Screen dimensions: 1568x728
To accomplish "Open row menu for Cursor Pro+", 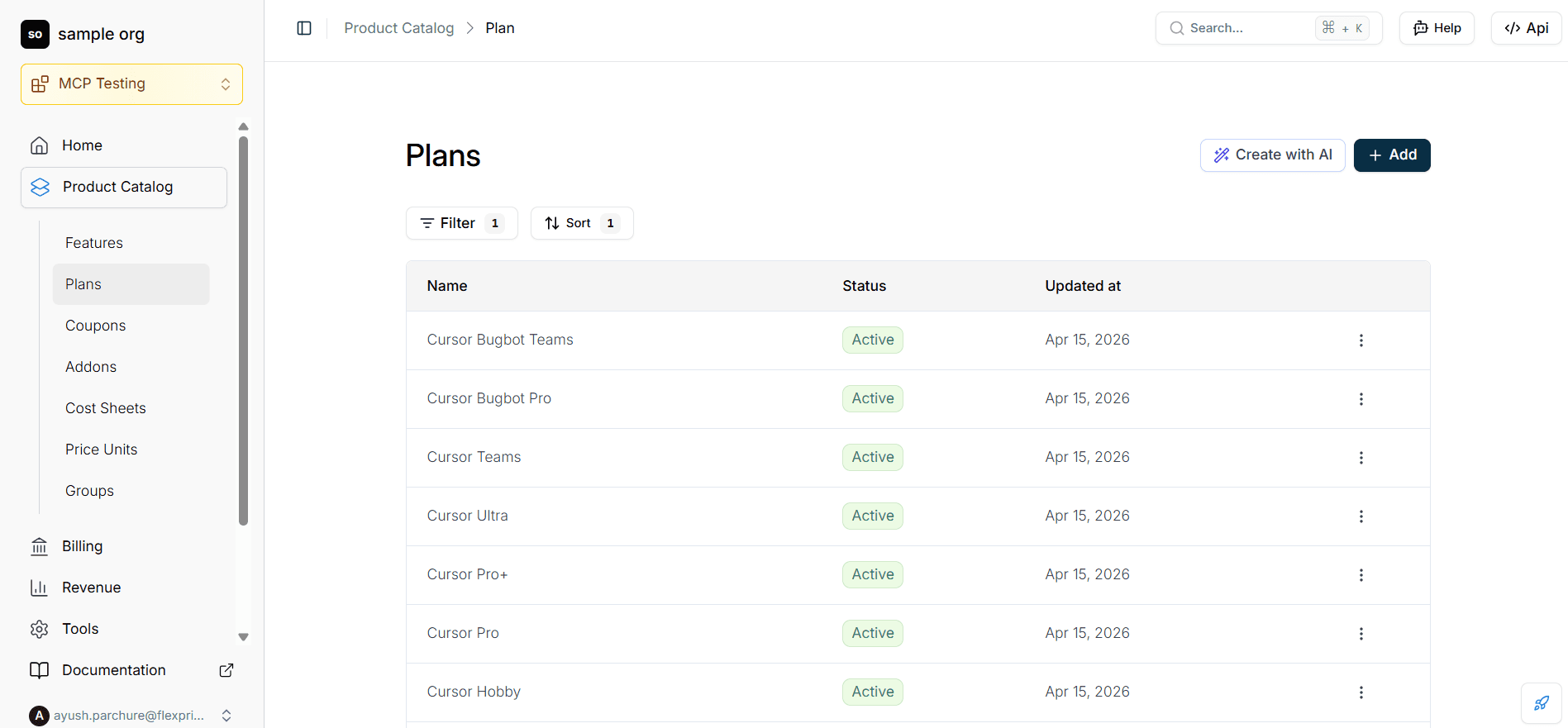I will point(1361,575).
